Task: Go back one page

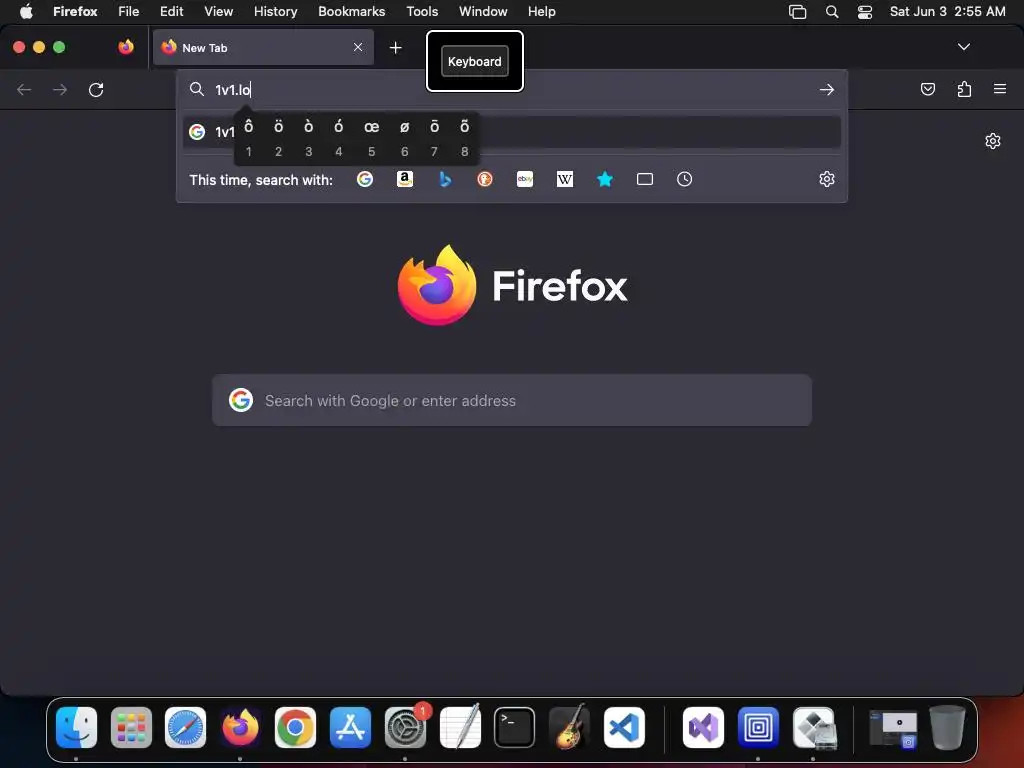Action: click(x=24, y=89)
